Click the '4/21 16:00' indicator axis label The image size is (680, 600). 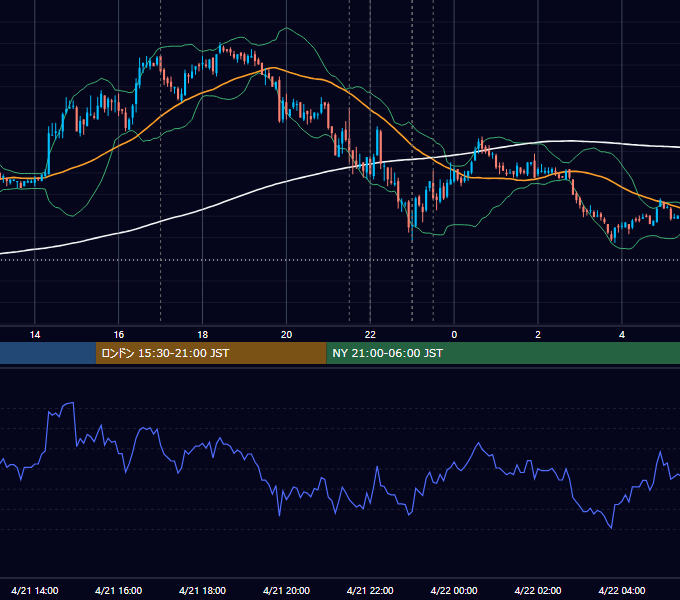point(118,590)
